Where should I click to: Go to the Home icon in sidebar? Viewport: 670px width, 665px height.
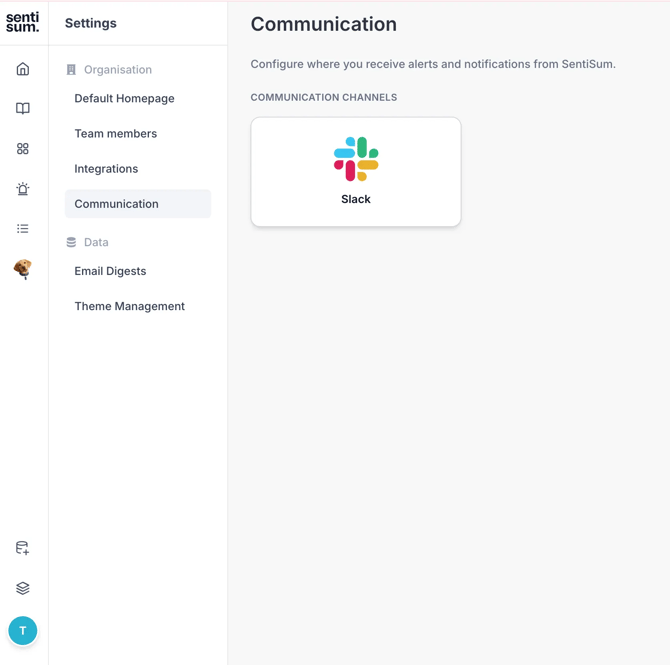tap(23, 69)
